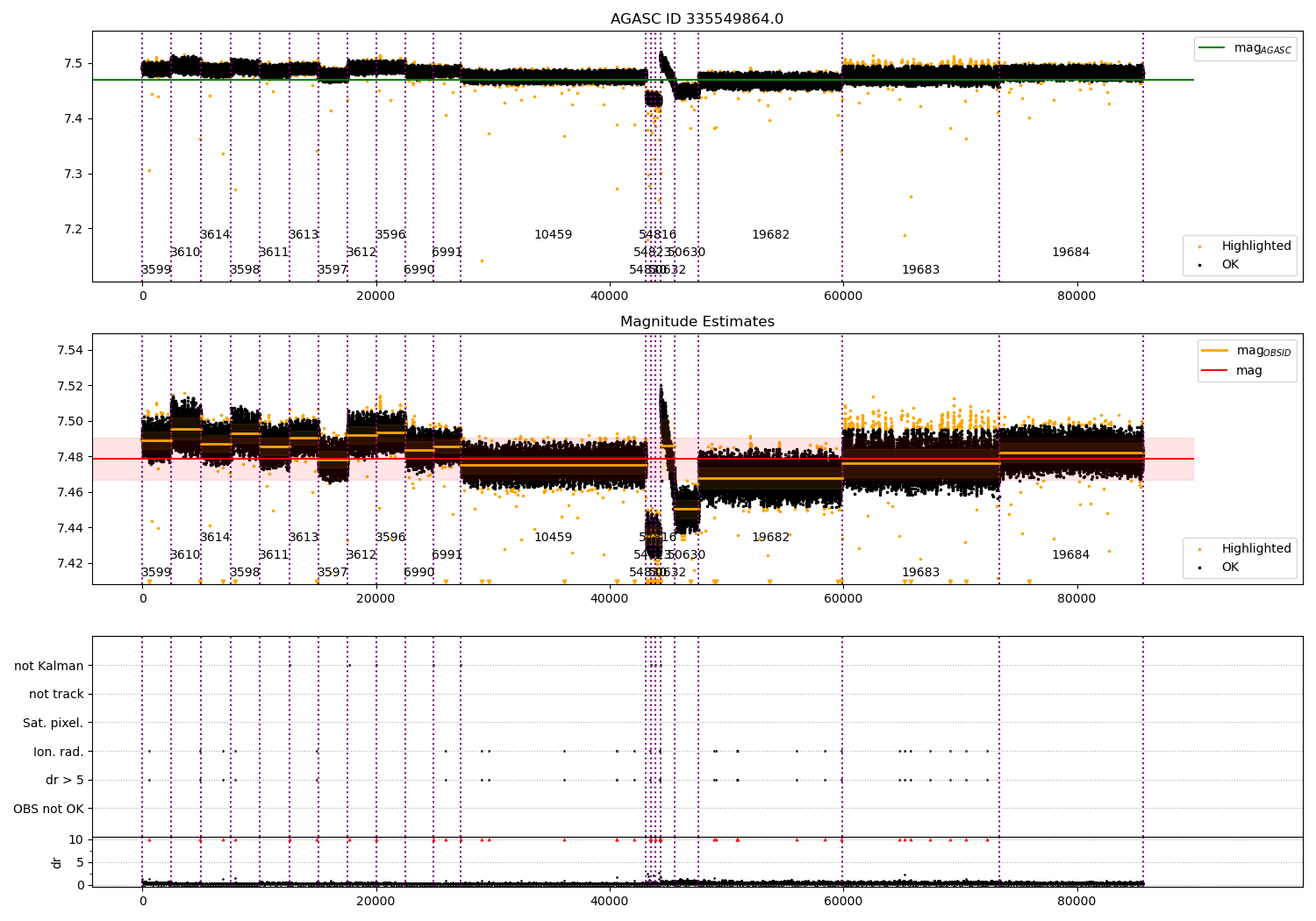Image resolution: width=1316 pixels, height=921 pixels.
Task: Click the 'OBS not OK' axis label
Action: (x=48, y=809)
